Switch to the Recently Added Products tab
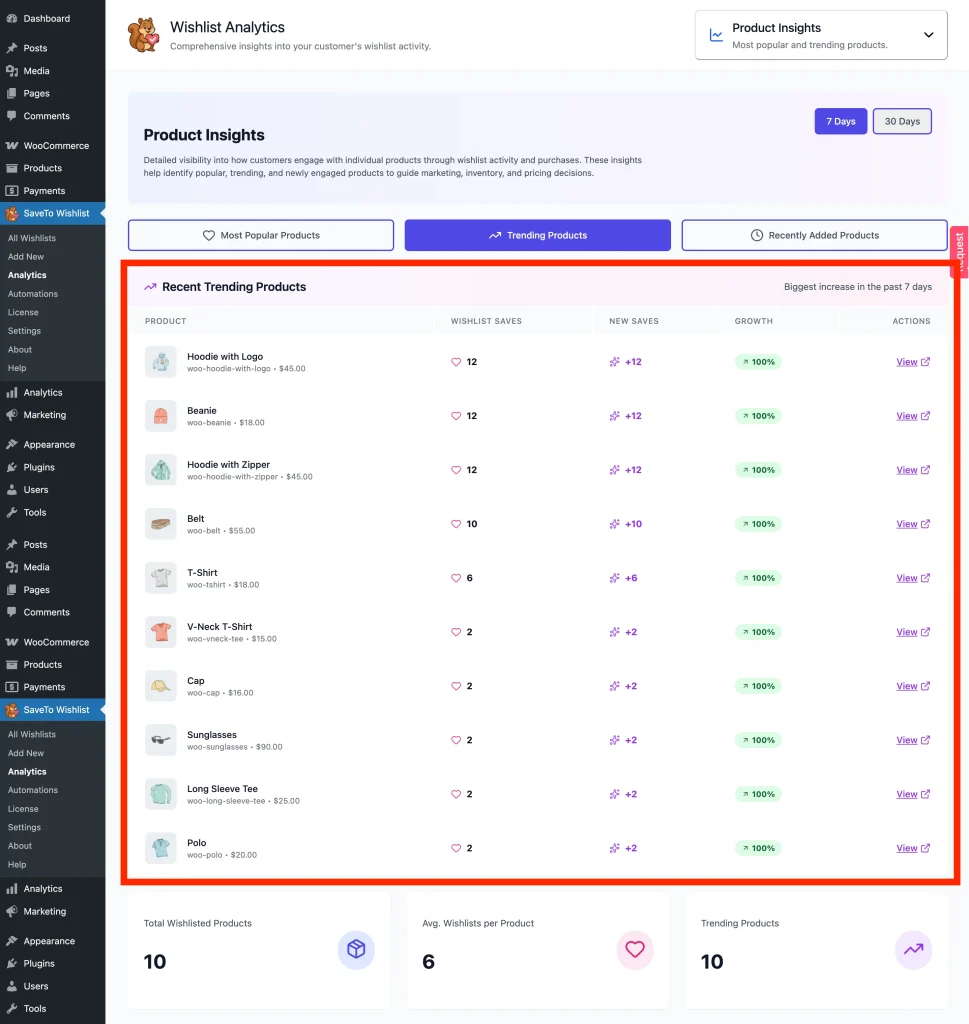 point(814,234)
